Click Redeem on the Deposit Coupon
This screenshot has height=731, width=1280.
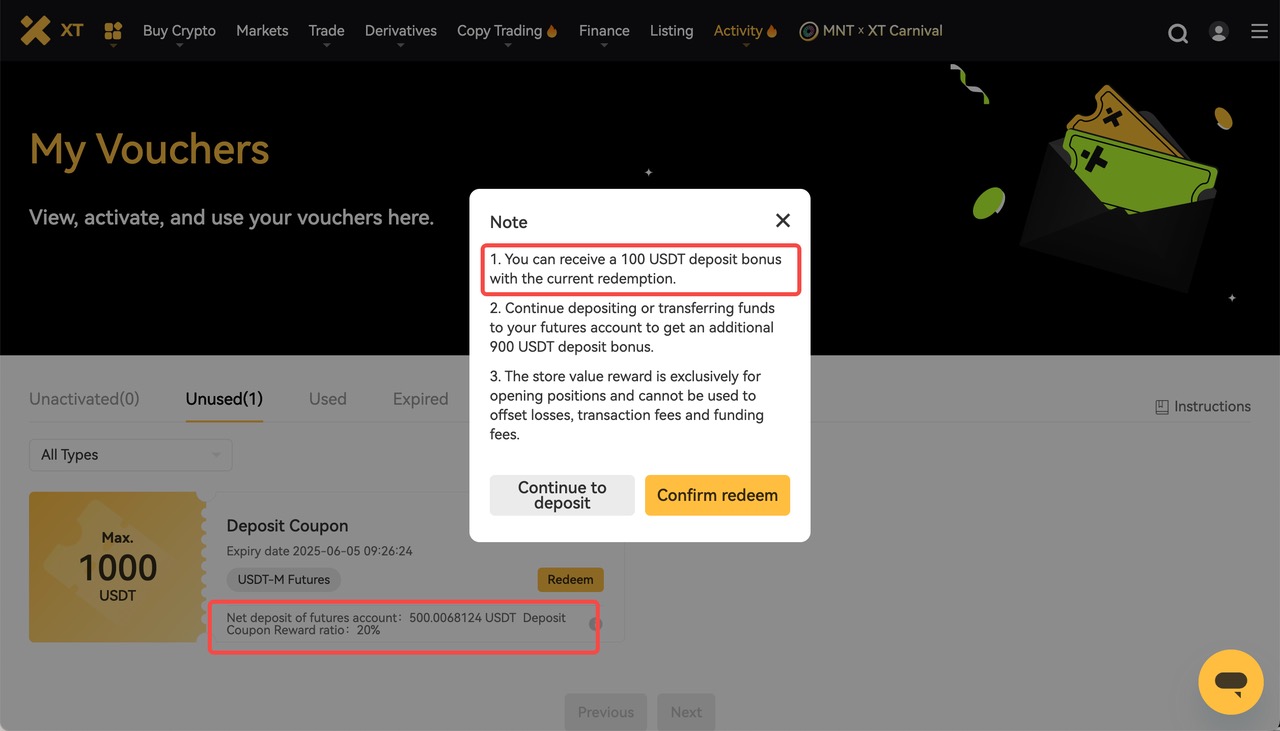tap(570, 579)
